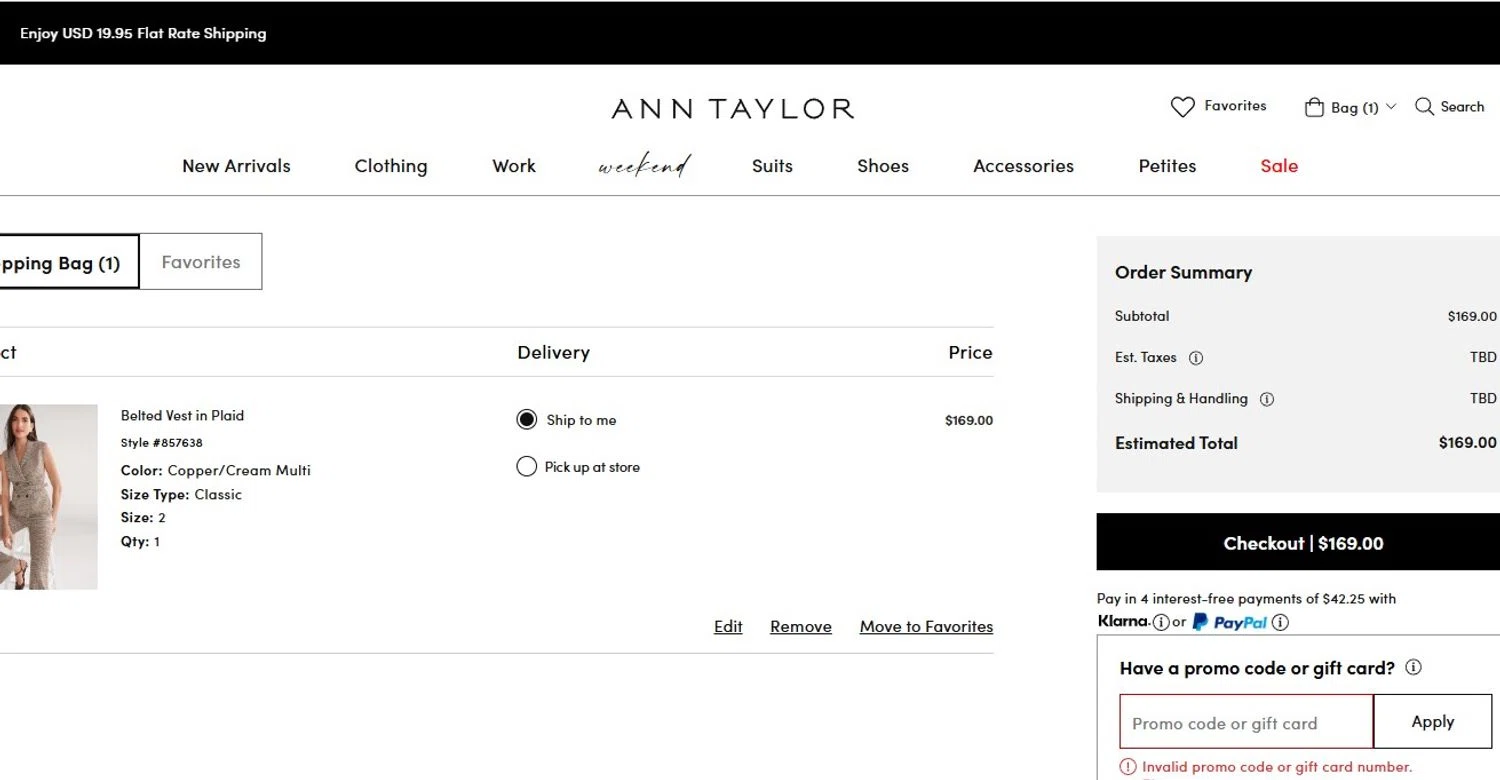This screenshot has height=780, width=1500.
Task: Move item to Favorites
Action: click(926, 627)
